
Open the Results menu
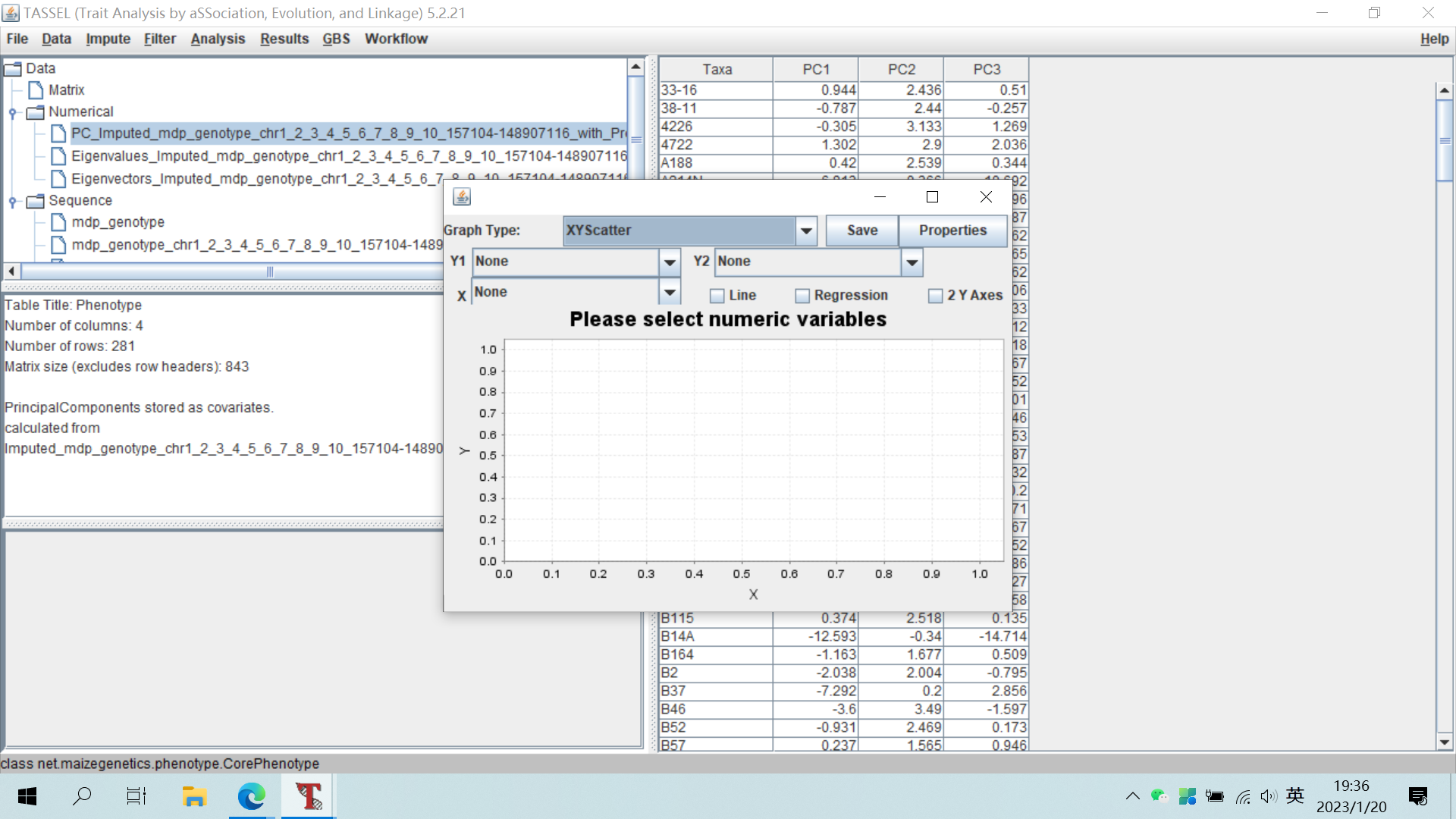[x=284, y=39]
